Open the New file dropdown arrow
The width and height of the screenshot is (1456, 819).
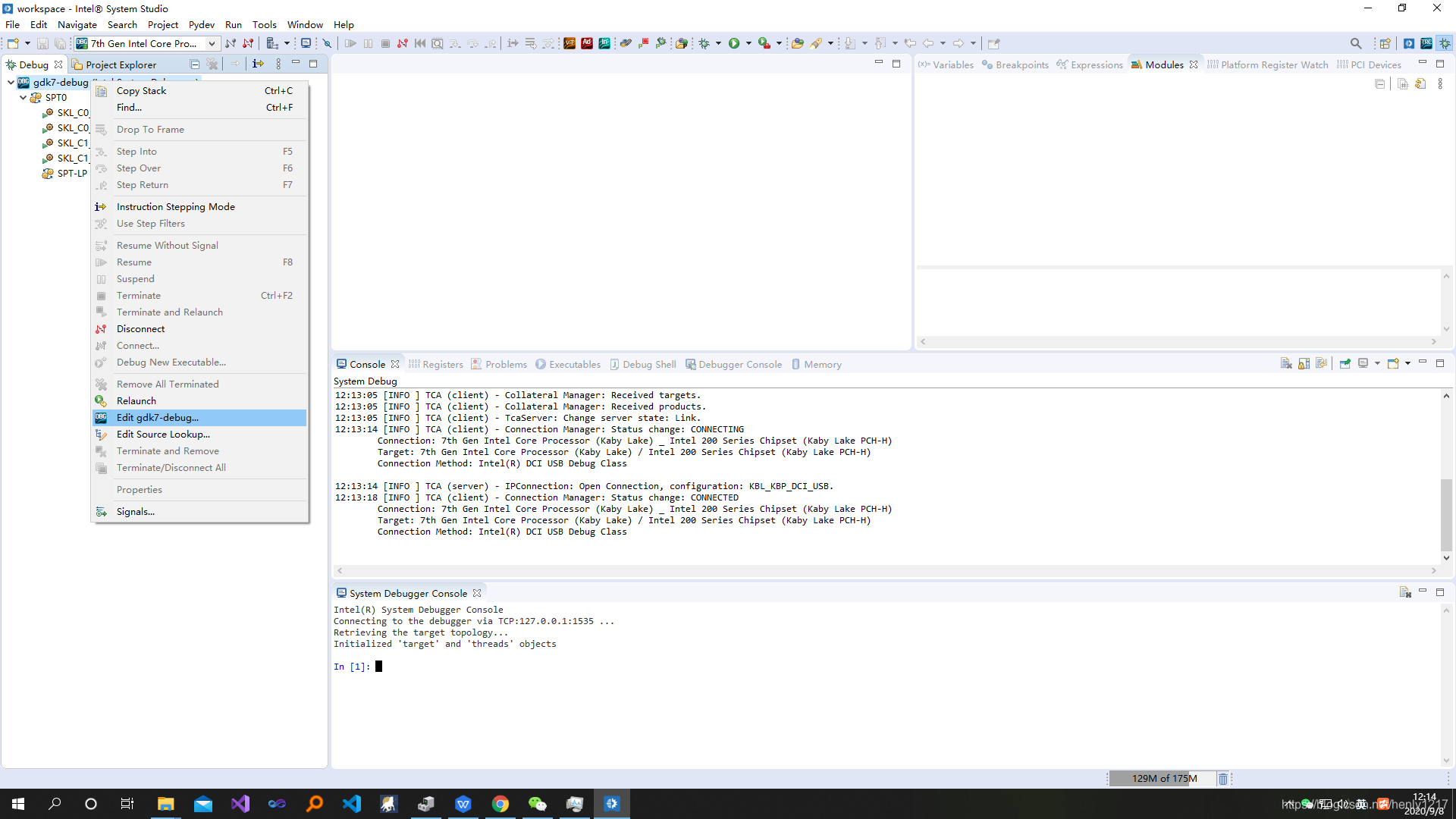27,43
